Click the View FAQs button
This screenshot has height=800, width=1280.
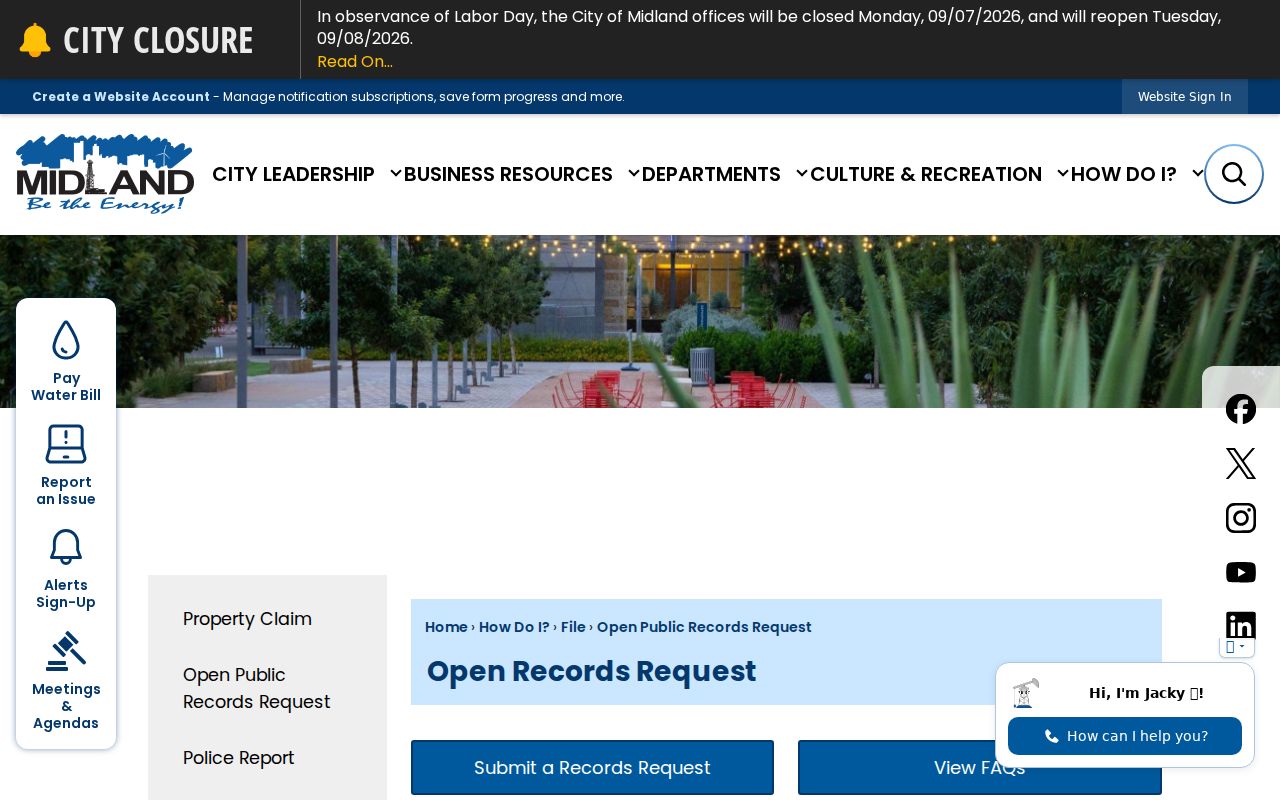pyautogui.click(x=980, y=768)
